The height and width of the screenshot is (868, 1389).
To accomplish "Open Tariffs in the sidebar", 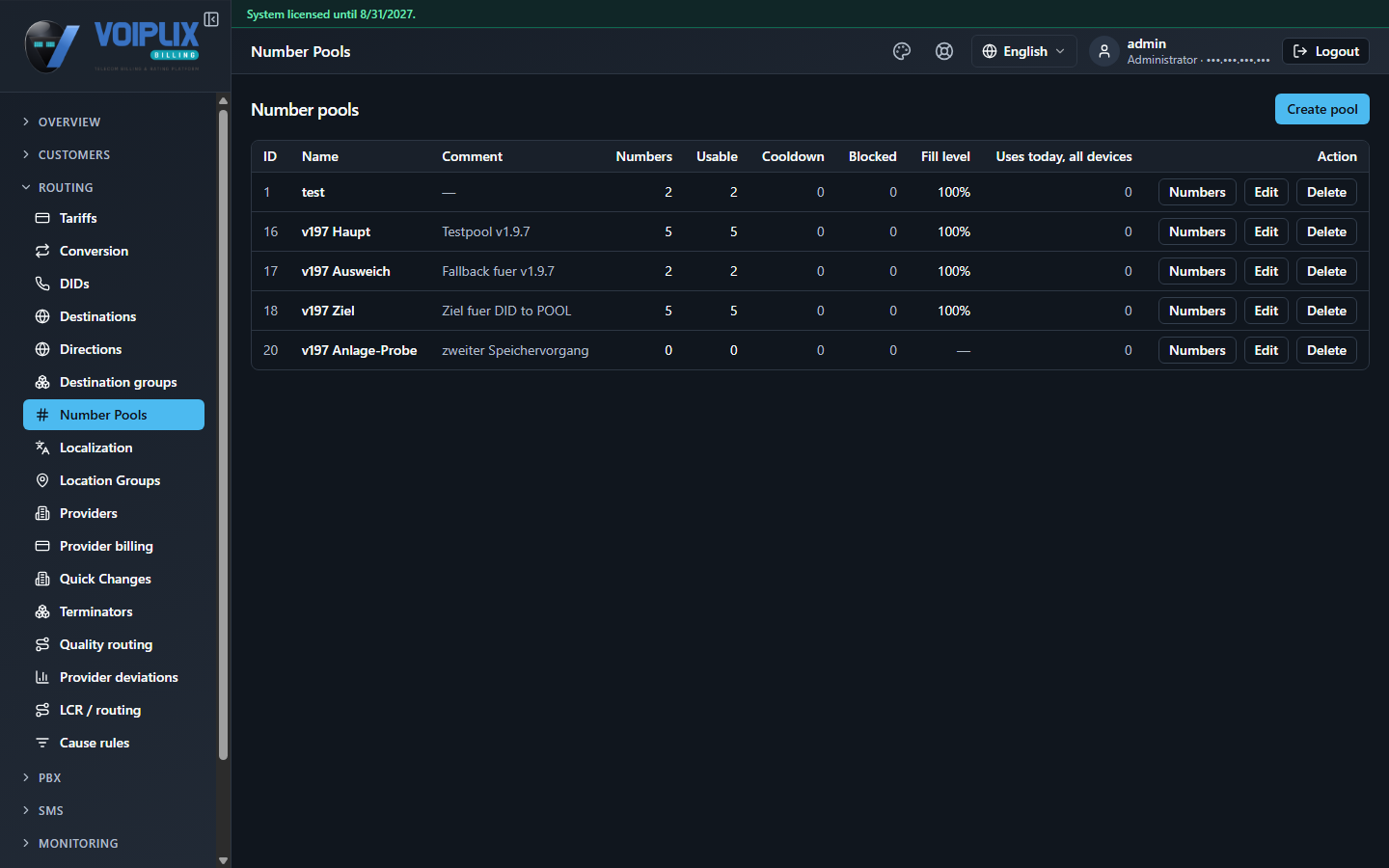I will pyautogui.click(x=114, y=218).
